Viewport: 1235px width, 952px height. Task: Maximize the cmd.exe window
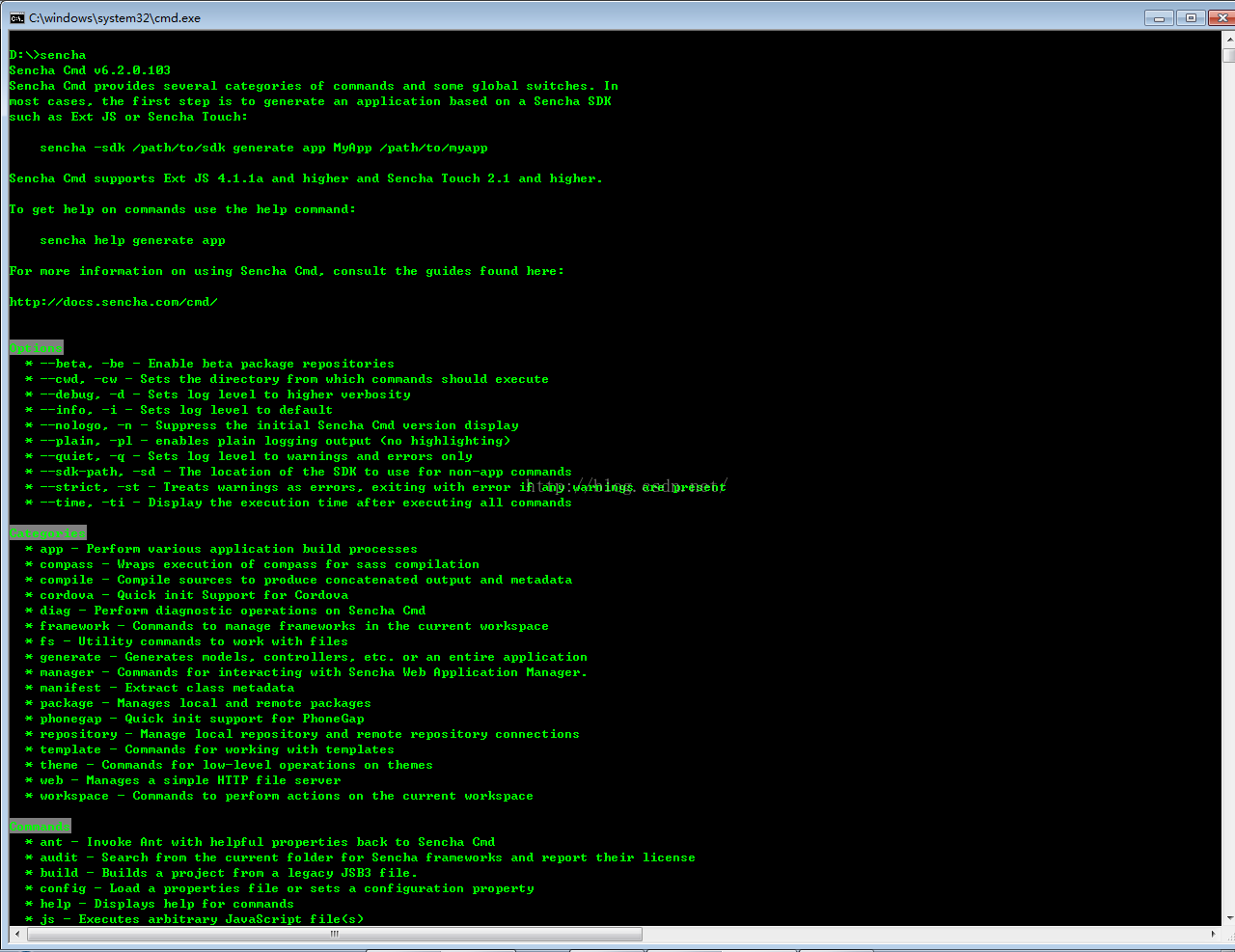pos(1190,17)
